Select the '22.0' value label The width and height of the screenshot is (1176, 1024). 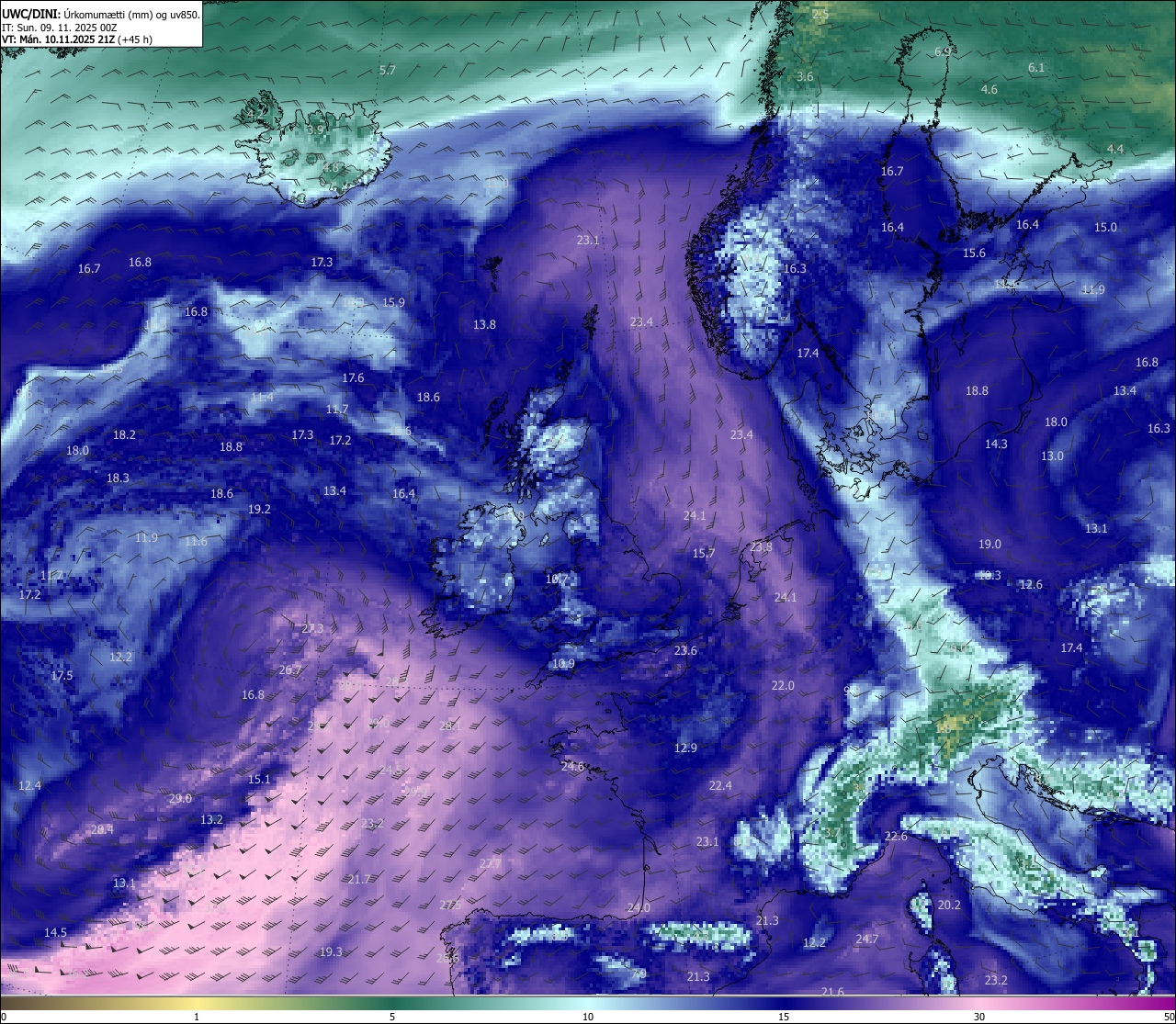pyautogui.click(x=783, y=685)
